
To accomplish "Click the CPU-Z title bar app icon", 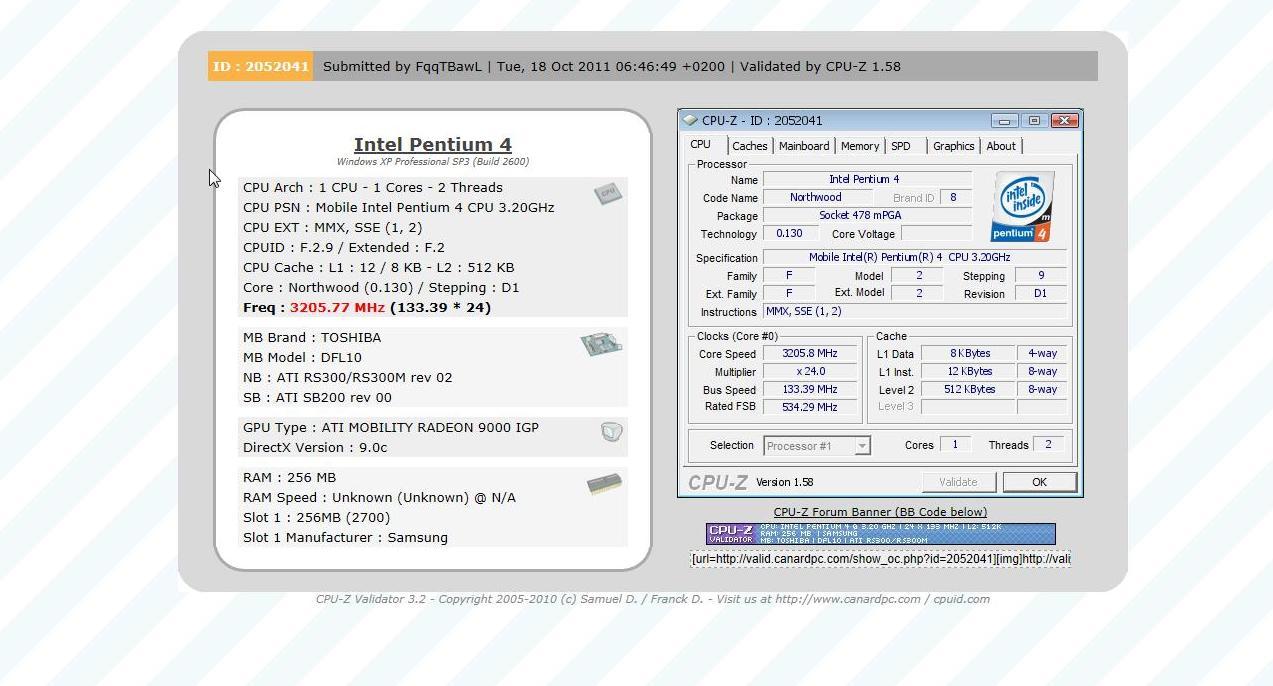I will 690,120.
